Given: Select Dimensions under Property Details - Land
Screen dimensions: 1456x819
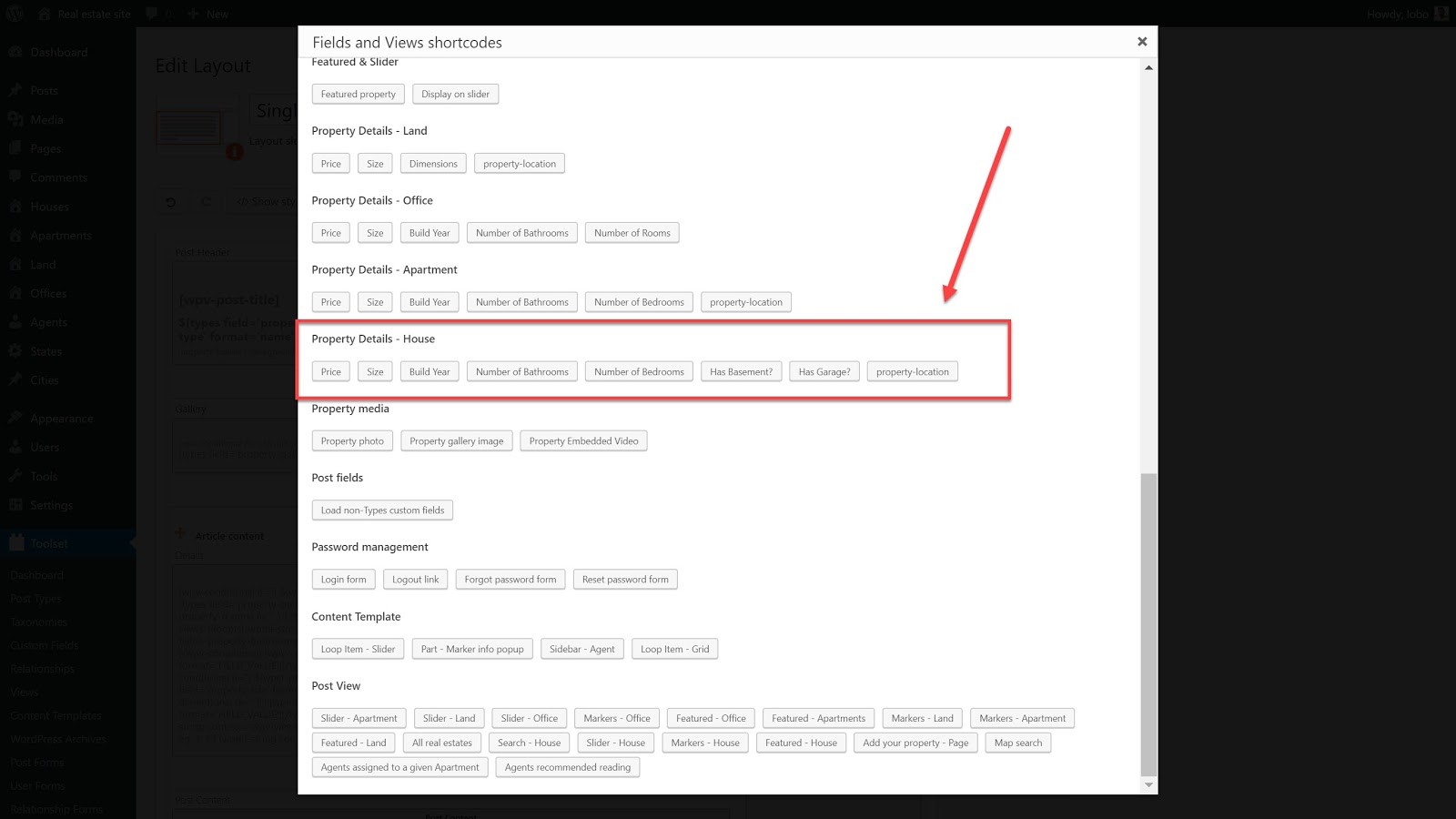Looking at the screenshot, I should click(433, 164).
